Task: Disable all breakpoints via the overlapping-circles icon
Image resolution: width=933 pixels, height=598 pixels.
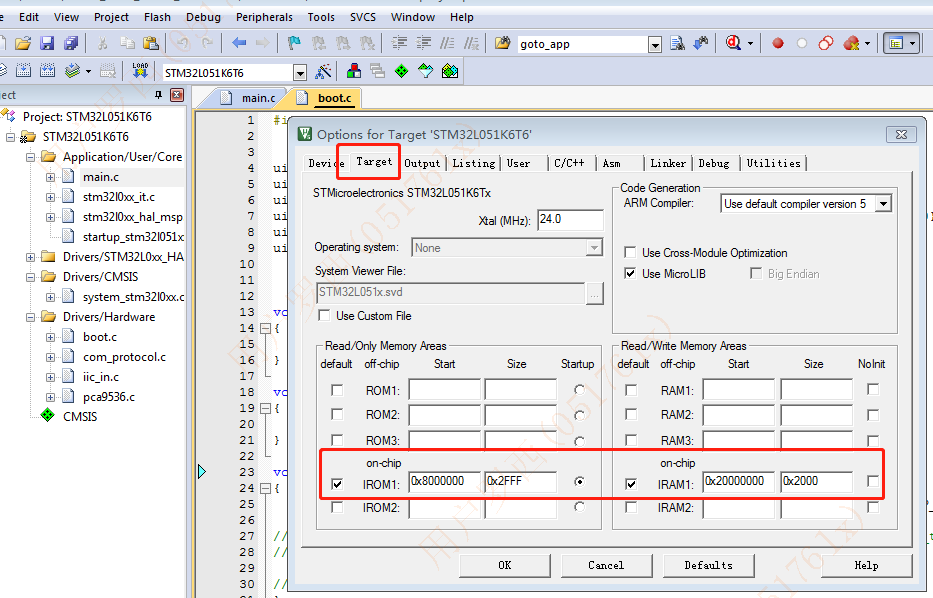Action: (x=826, y=43)
